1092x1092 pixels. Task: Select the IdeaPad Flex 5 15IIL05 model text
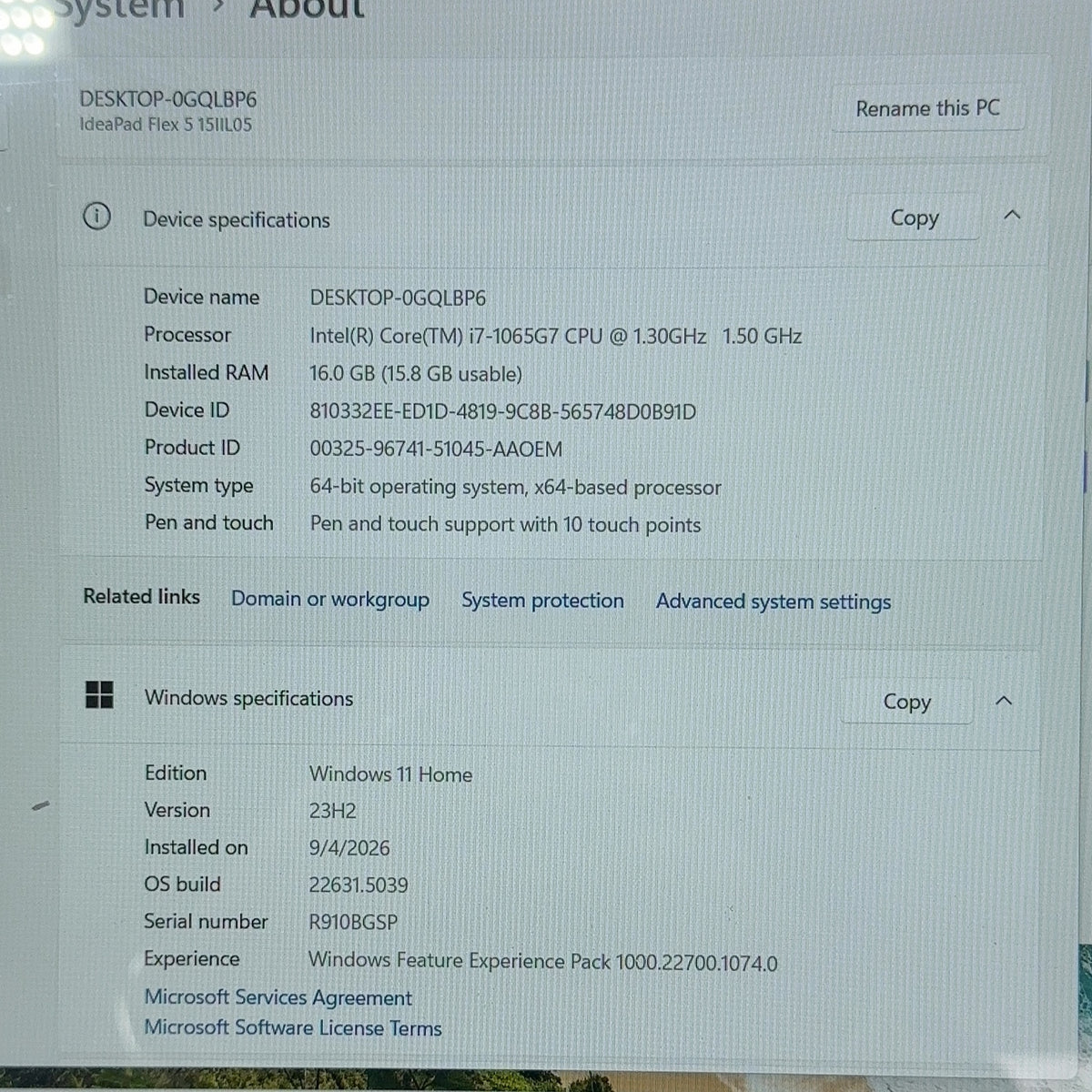(166, 125)
